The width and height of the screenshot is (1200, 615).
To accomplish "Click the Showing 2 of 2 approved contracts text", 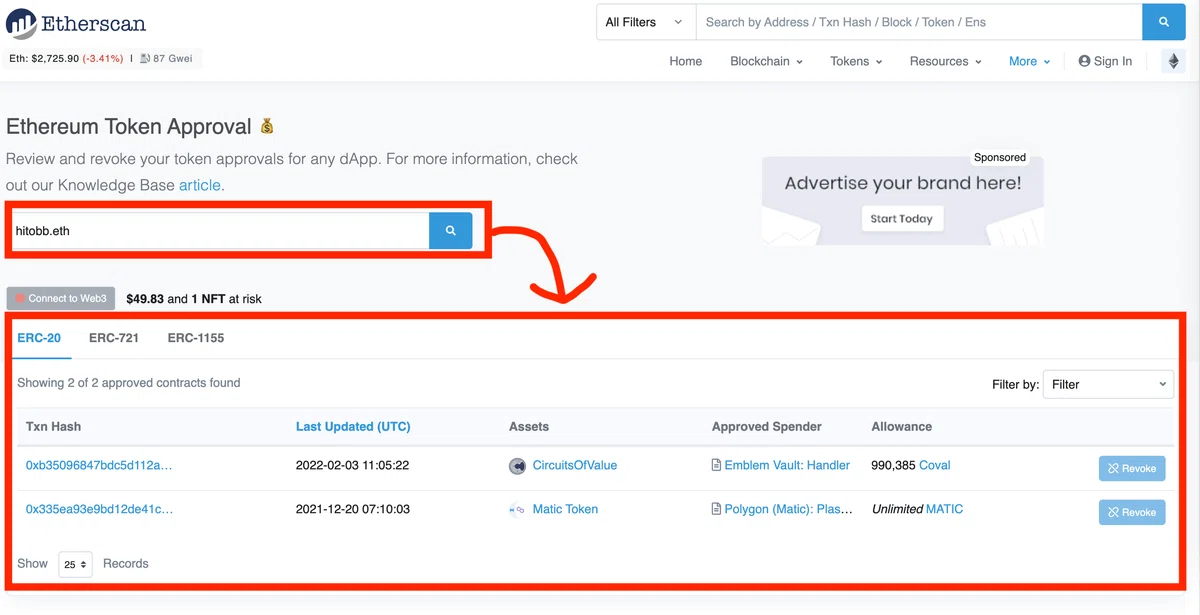I will click(129, 382).
